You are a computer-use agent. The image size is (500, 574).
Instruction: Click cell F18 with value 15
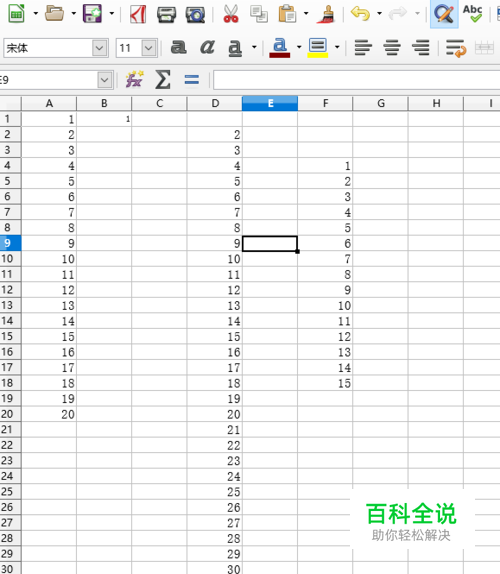coord(325,383)
